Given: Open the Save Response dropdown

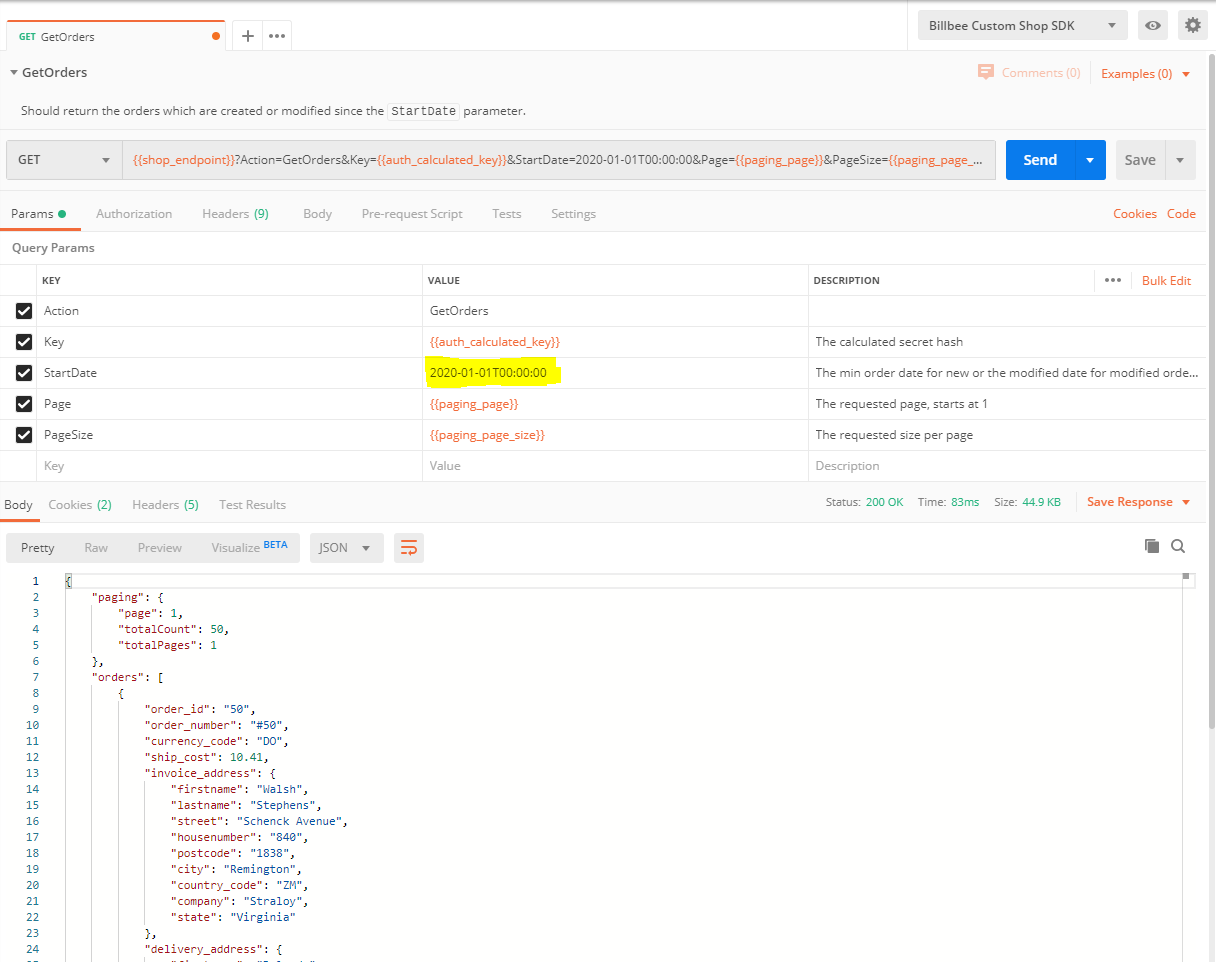Looking at the screenshot, I should [x=1139, y=502].
